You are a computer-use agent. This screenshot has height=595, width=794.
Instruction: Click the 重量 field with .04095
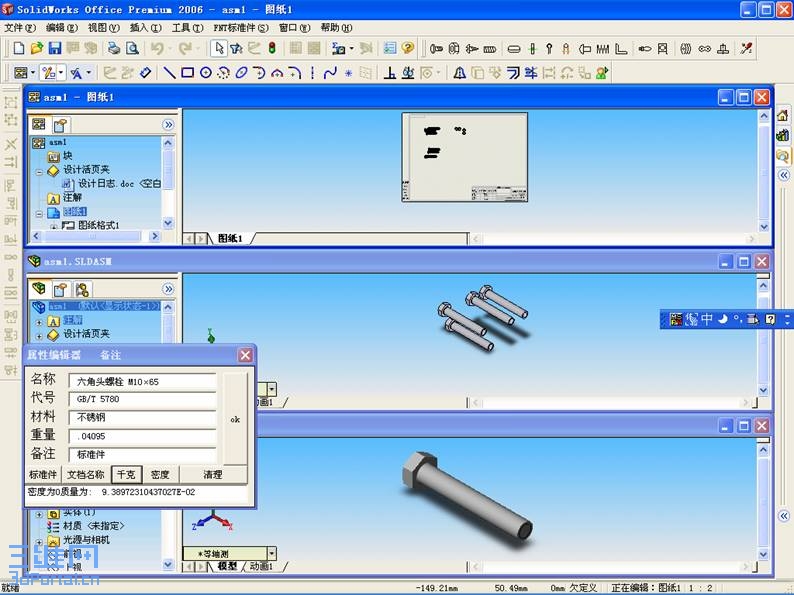(142, 436)
